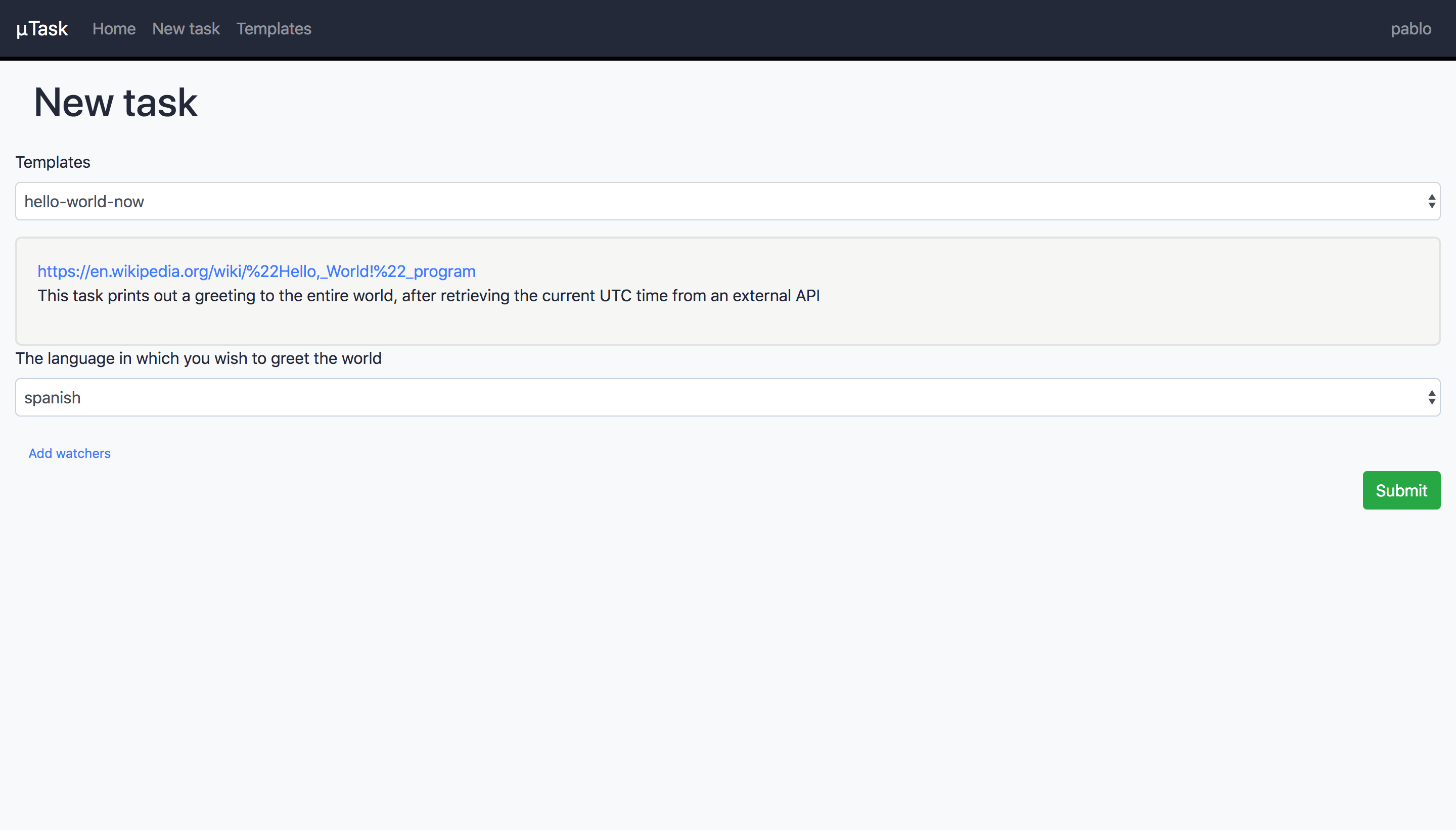Click the µTask brand logo
The width and height of the screenshot is (1456, 830).
(42, 28)
